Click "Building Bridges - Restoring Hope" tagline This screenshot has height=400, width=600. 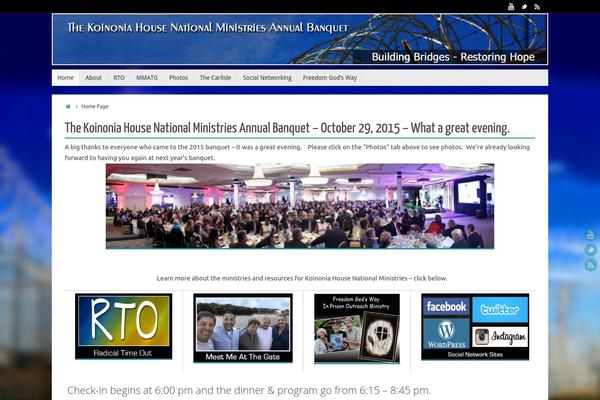click(x=453, y=57)
